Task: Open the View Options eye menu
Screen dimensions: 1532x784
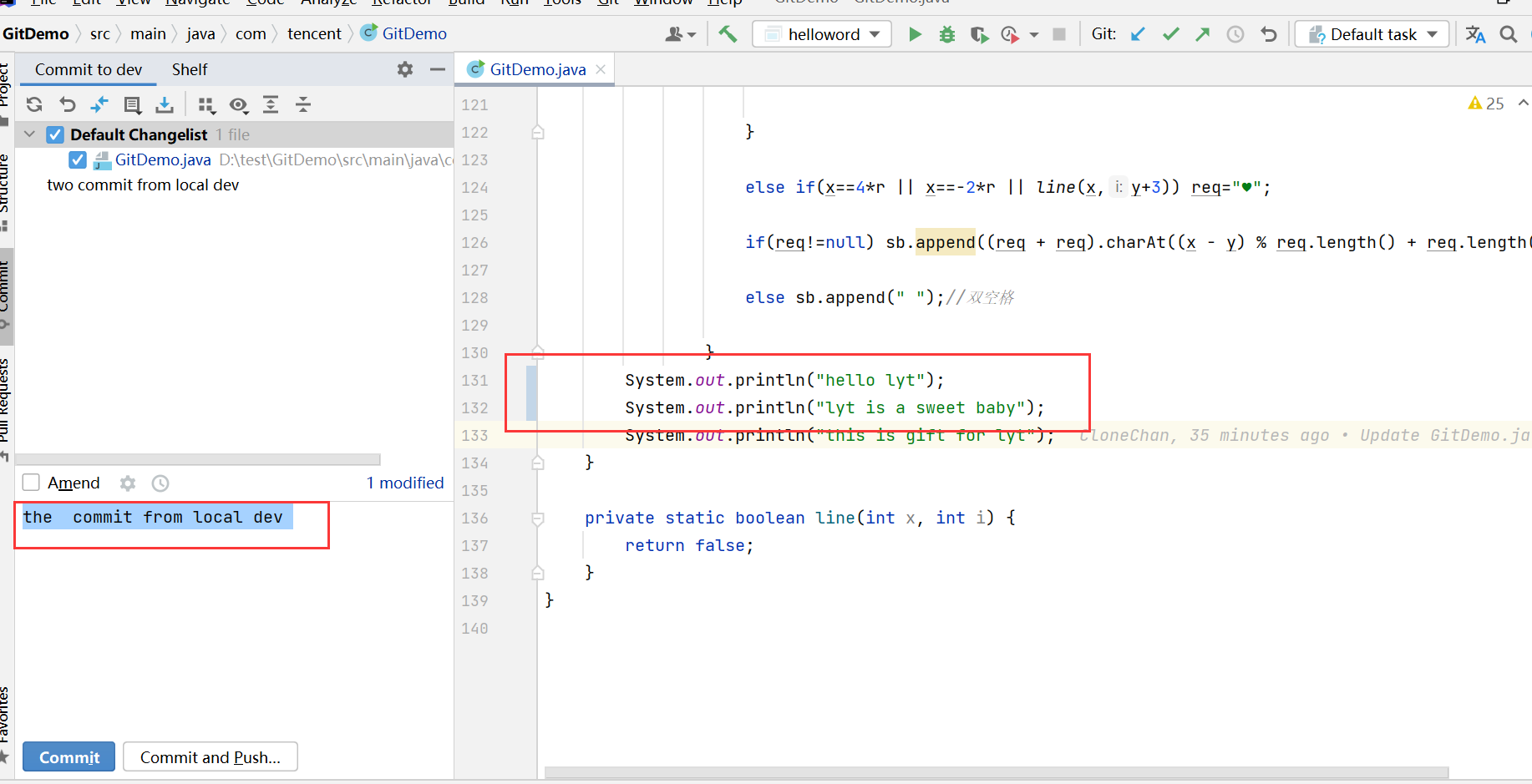Action: click(x=239, y=104)
